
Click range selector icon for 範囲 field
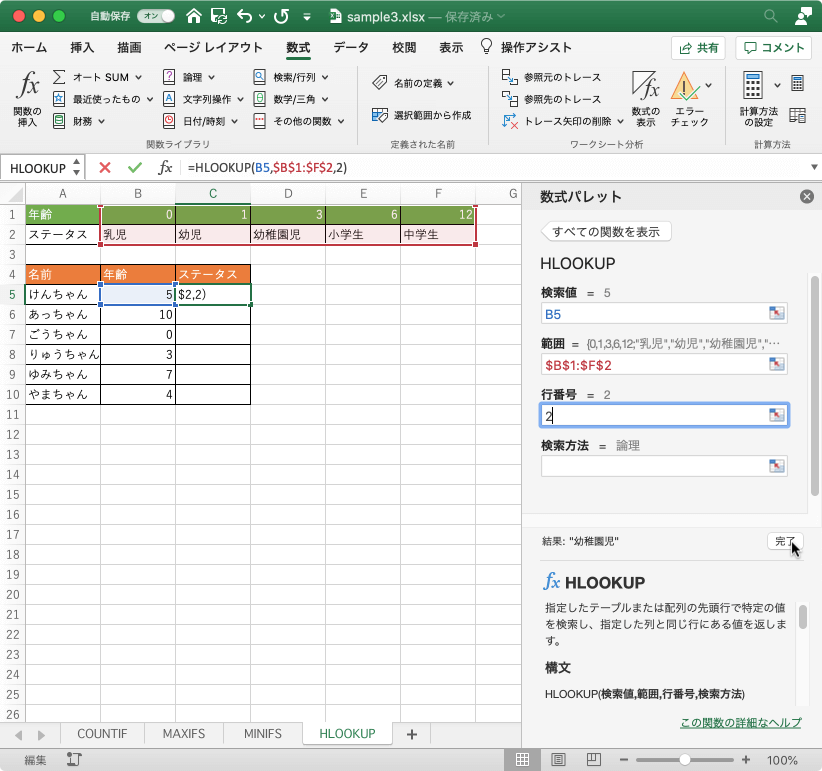click(776, 364)
